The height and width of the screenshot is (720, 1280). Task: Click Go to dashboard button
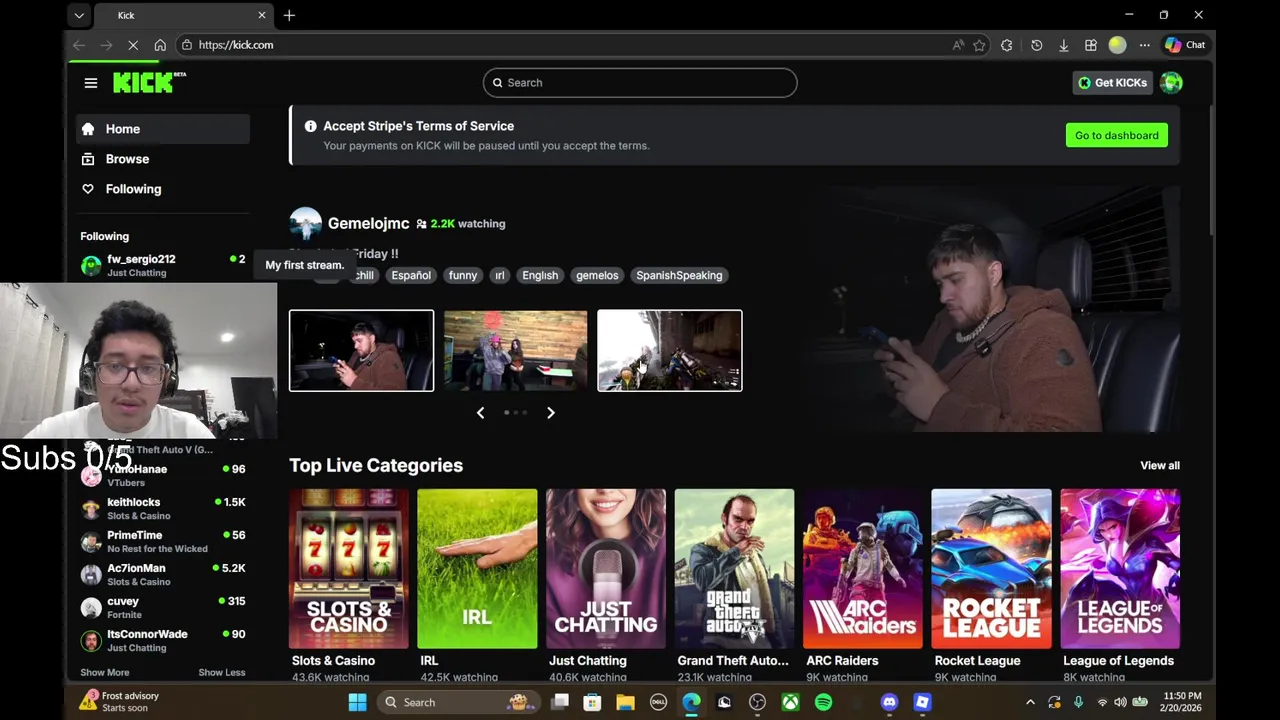1116,135
